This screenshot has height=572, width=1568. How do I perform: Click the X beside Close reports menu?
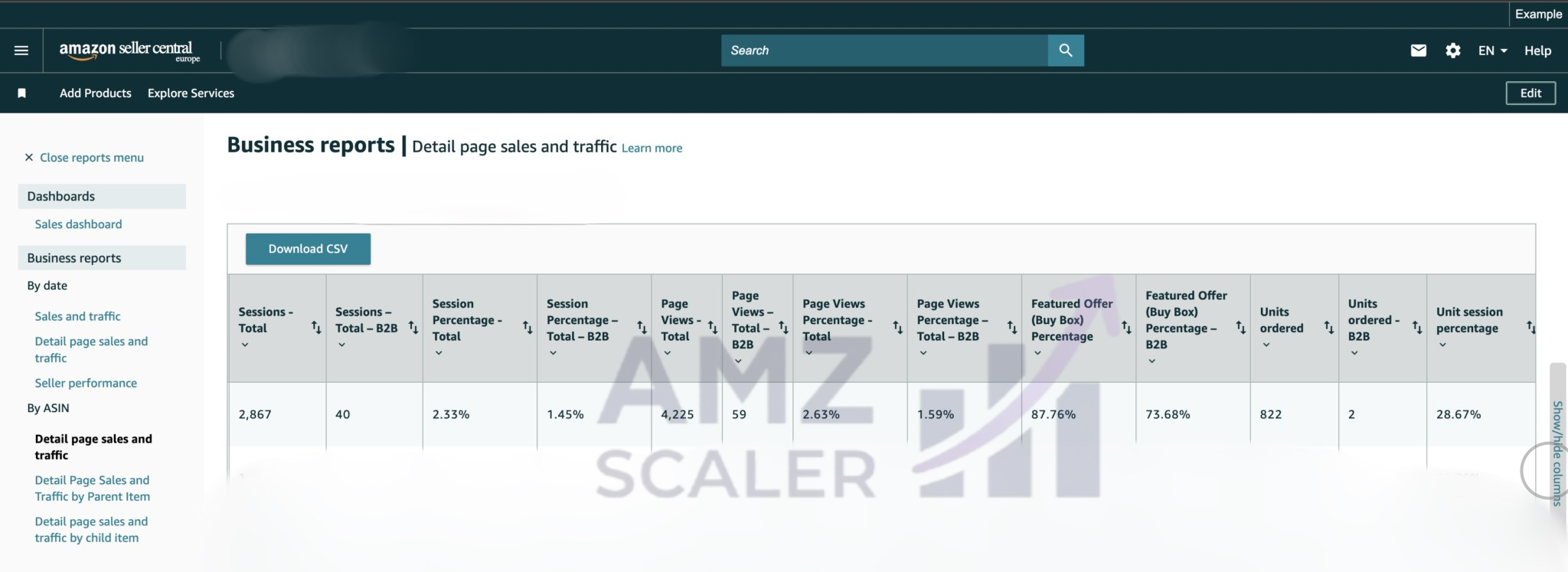click(29, 158)
